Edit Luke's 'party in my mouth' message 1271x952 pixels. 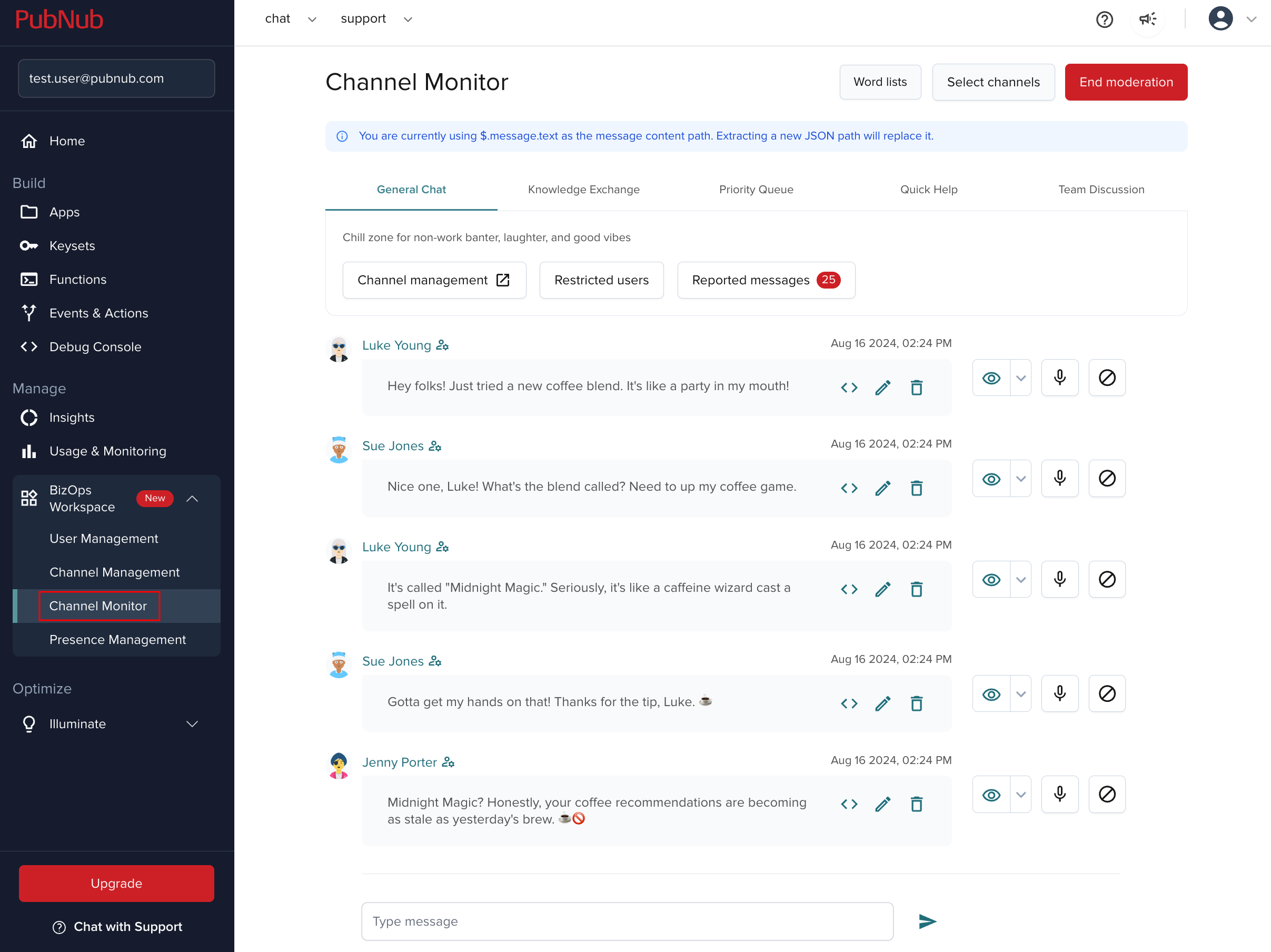tap(882, 388)
